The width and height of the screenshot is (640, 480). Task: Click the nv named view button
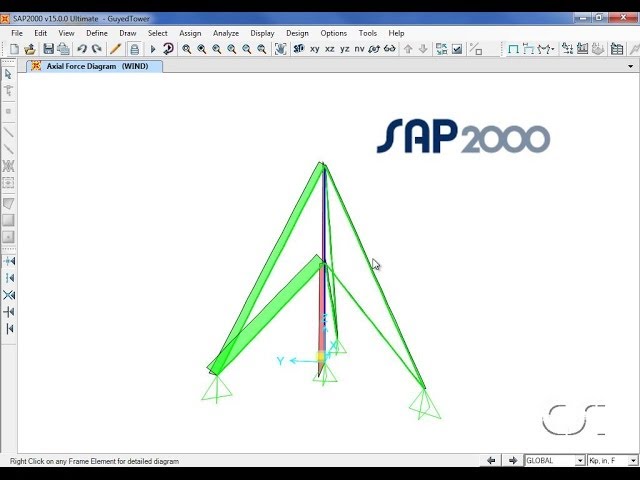tap(360, 49)
